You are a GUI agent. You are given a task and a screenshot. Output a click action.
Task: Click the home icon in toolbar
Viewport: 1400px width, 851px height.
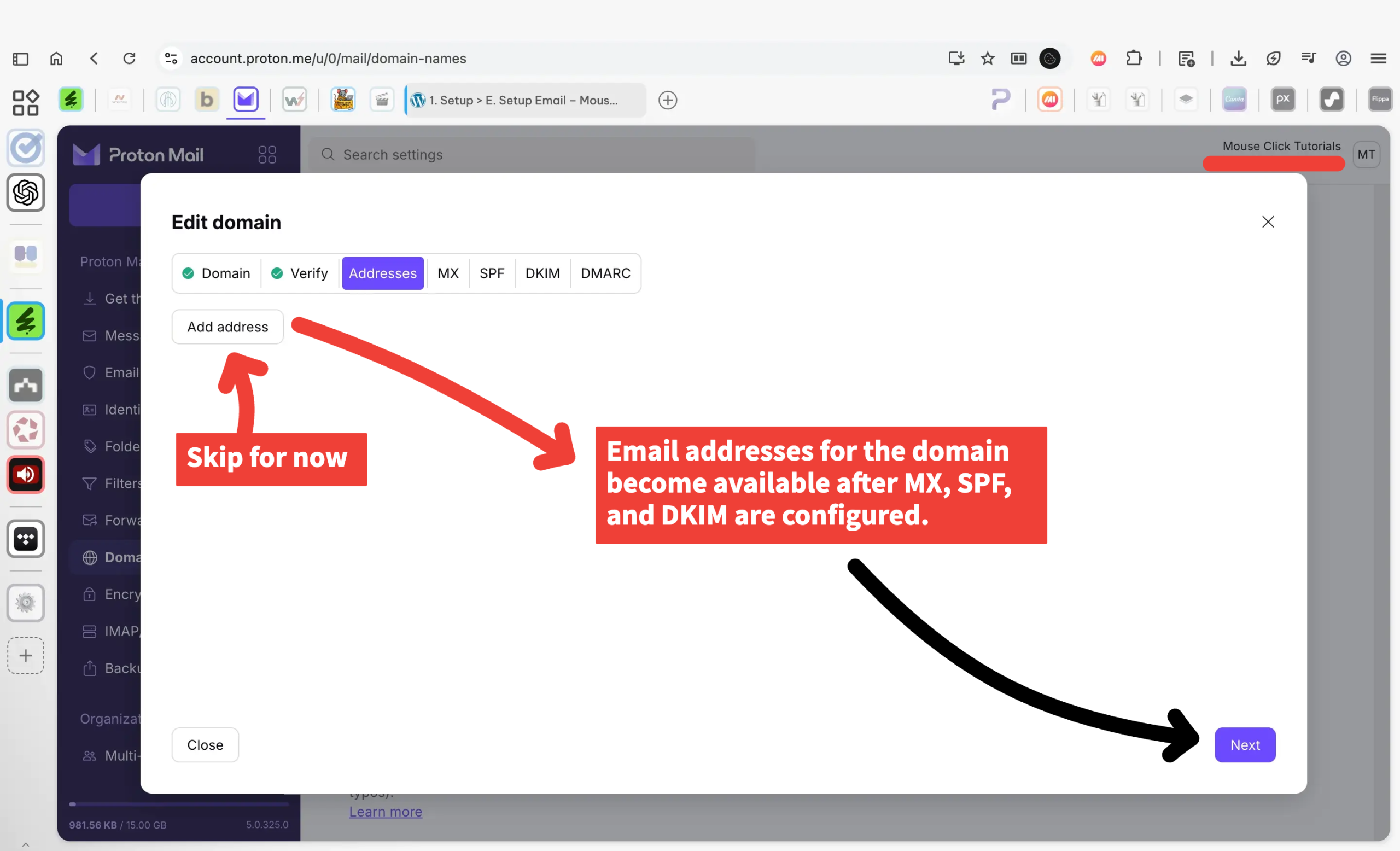point(56,59)
